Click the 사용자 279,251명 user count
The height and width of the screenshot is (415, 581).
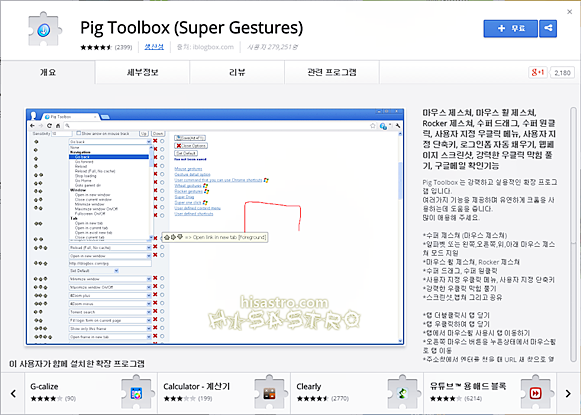(272, 47)
